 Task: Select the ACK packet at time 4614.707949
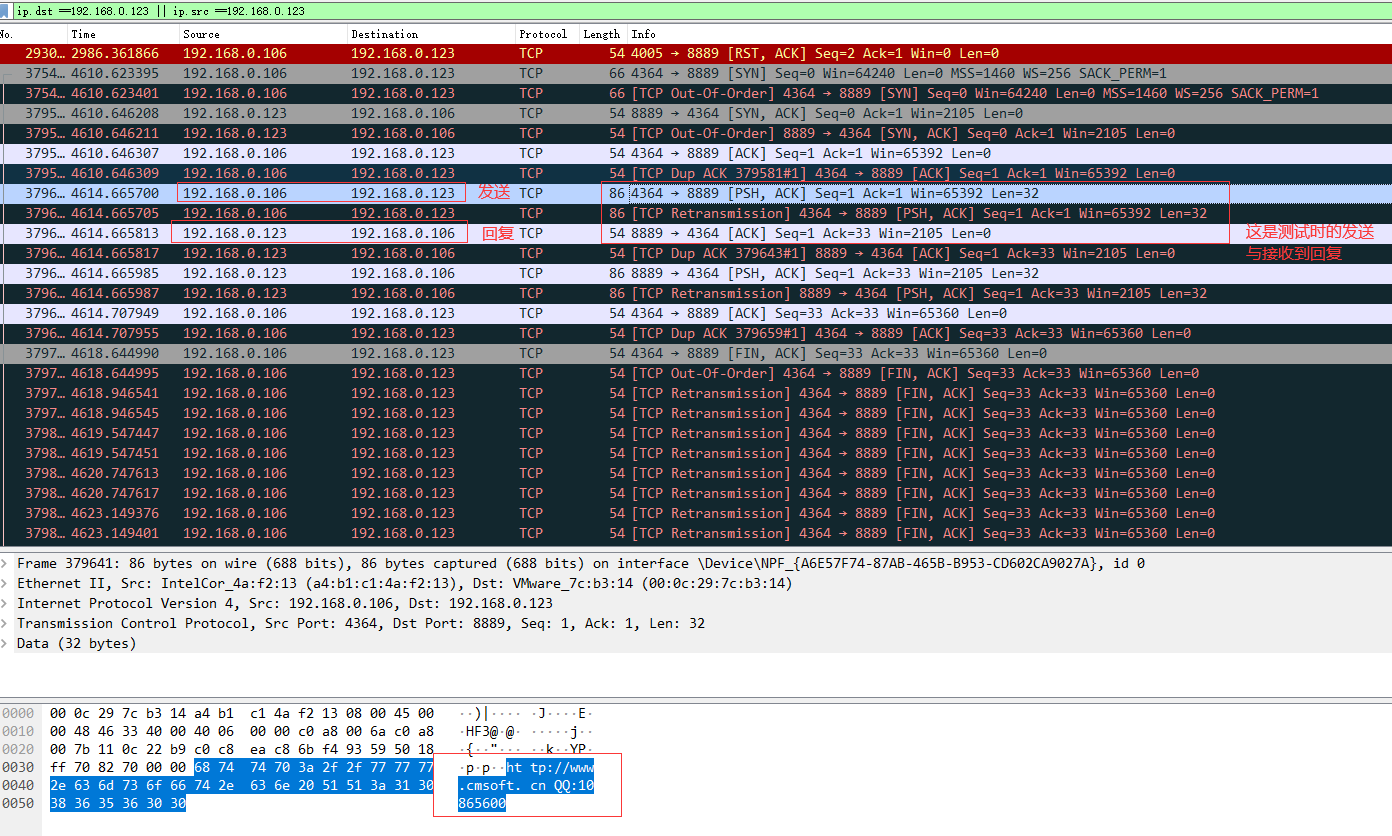click(696, 313)
